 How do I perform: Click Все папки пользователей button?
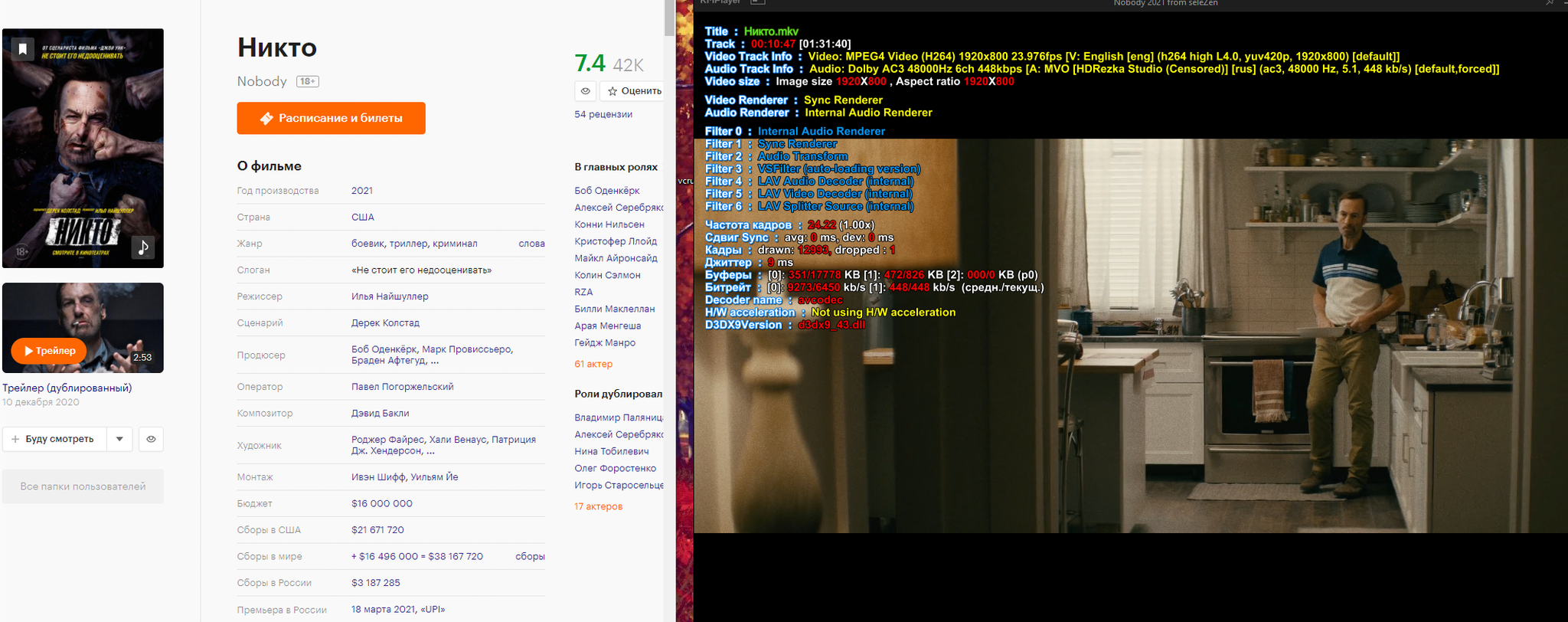(83, 486)
